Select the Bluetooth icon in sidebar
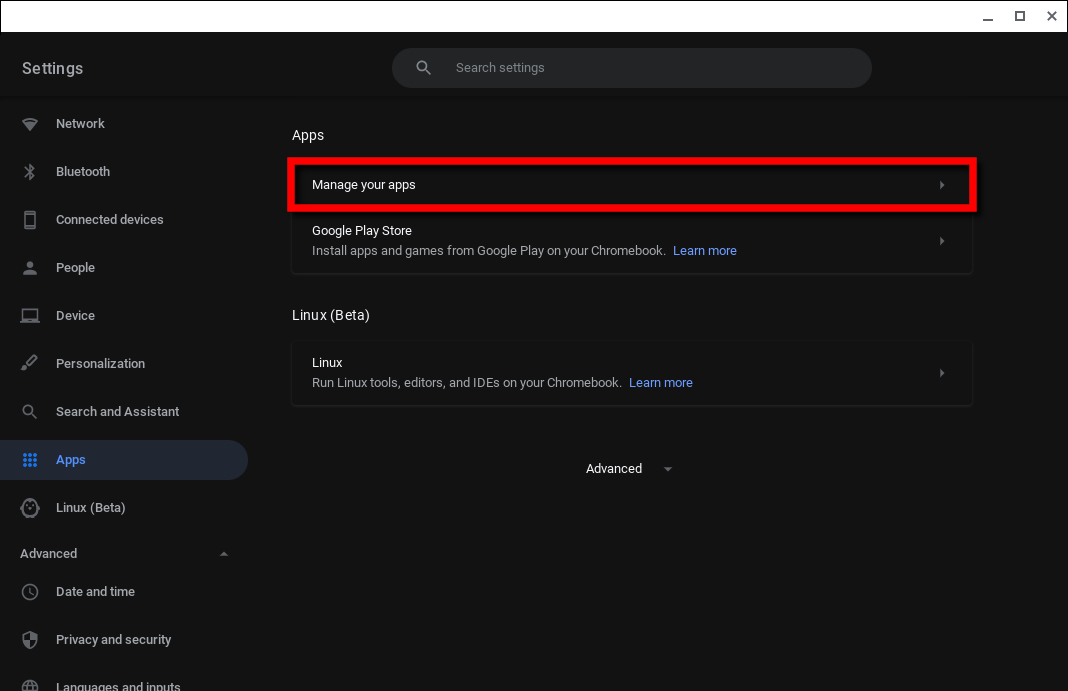1068x691 pixels. pos(30,172)
